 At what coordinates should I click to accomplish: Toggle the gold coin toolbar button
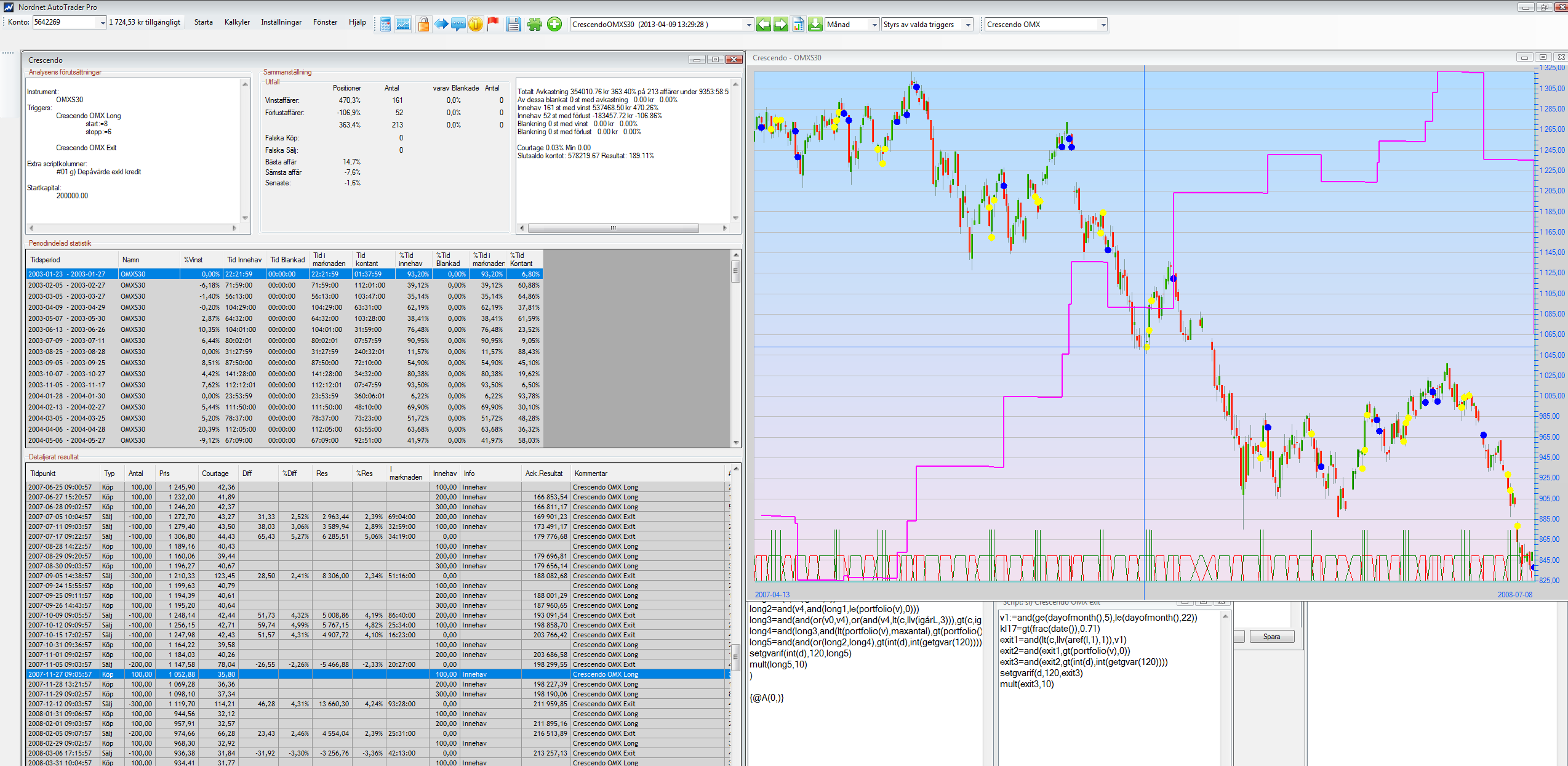(476, 25)
